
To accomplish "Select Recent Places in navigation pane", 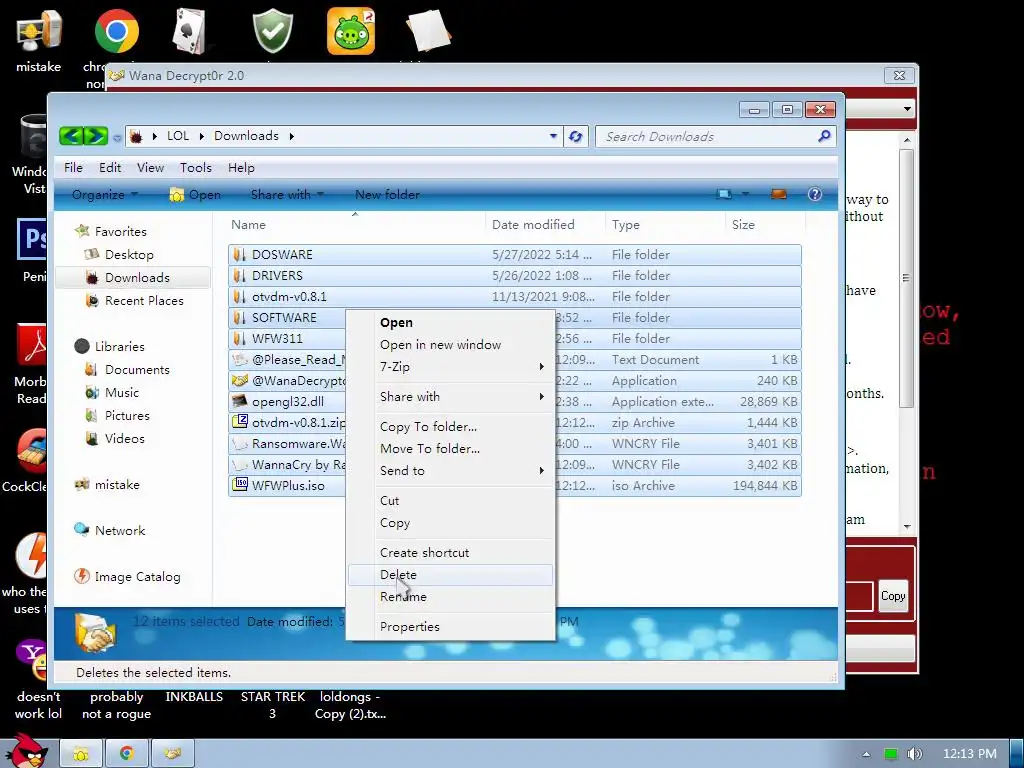I will (x=144, y=300).
